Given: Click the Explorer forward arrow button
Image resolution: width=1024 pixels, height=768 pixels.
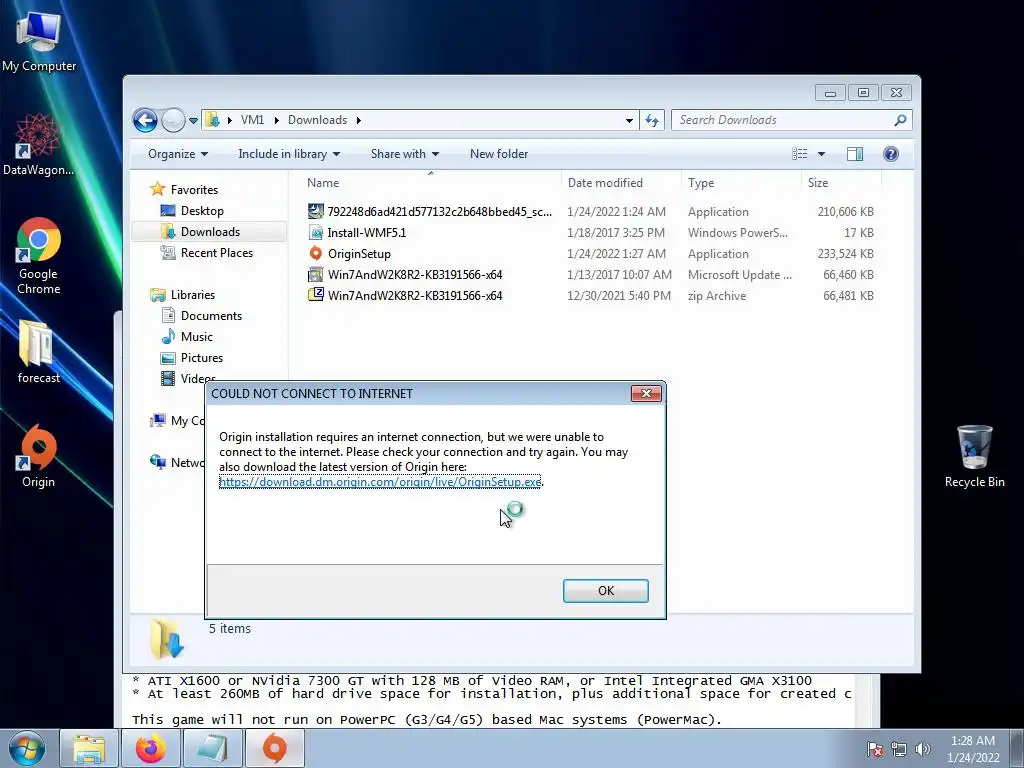Looking at the screenshot, I should click(173, 120).
